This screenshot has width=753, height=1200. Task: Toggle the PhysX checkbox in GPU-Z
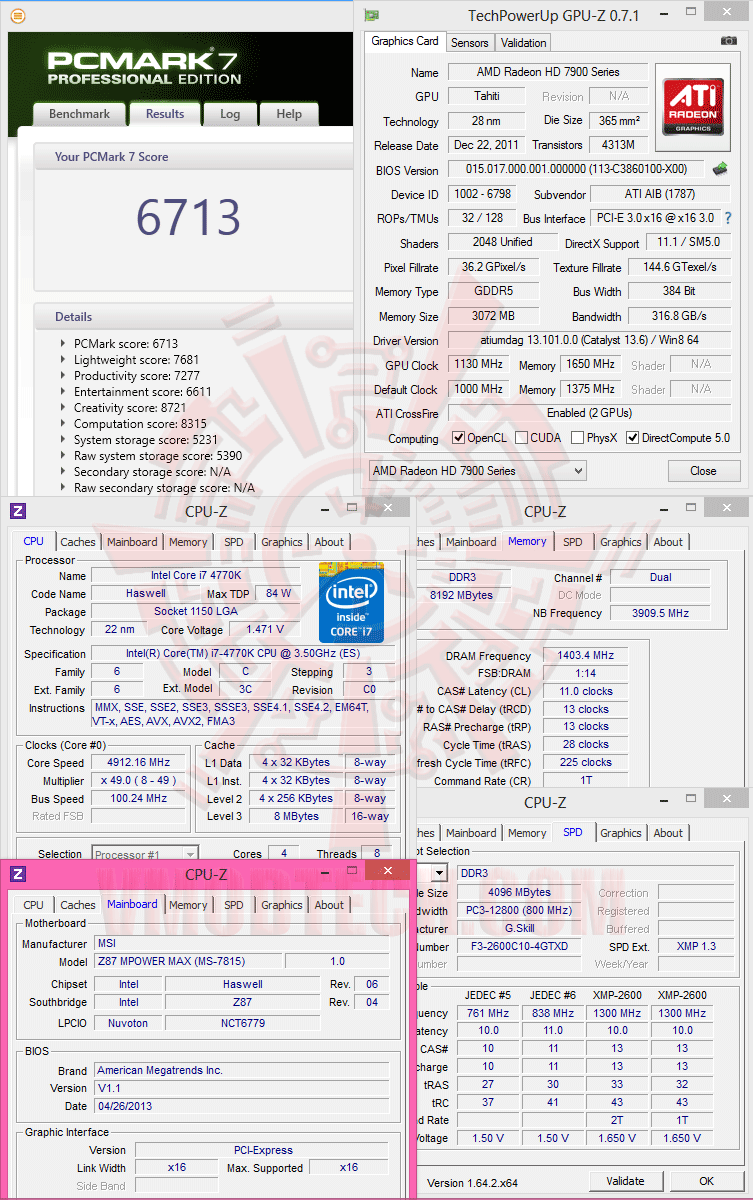pyautogui.click(x=577, y=438)
